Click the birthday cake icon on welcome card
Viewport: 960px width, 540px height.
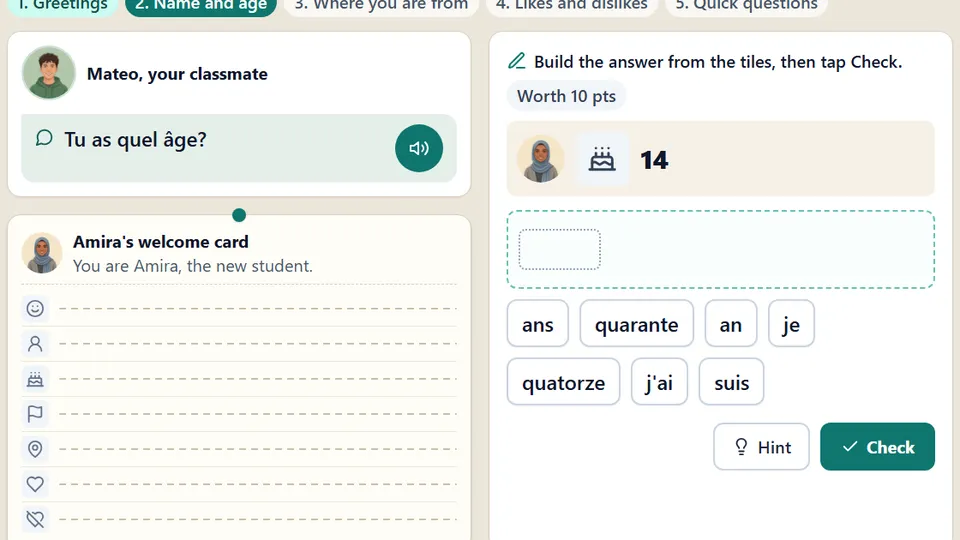click(x=35, y=379)
